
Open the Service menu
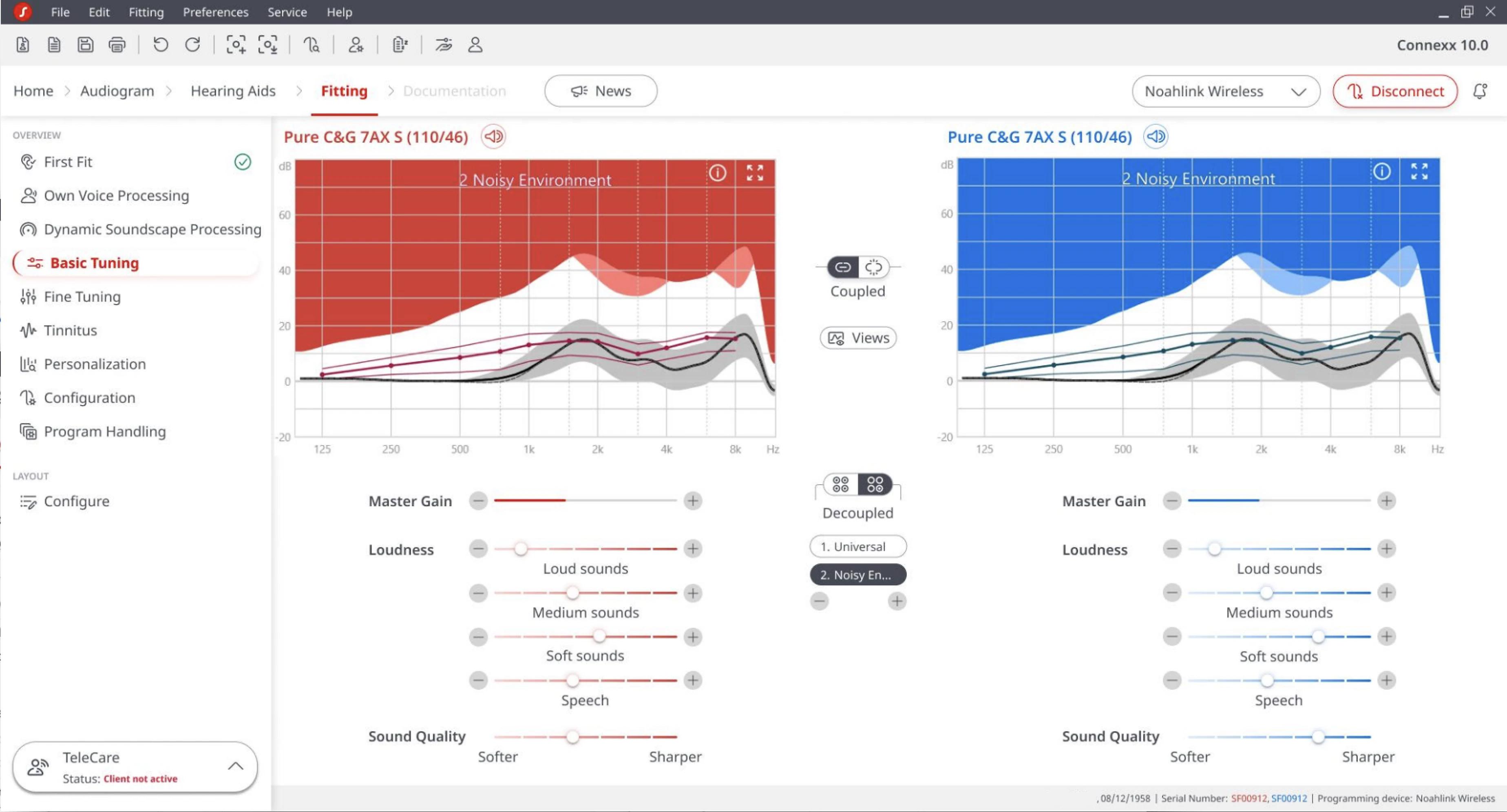[287, 12]
